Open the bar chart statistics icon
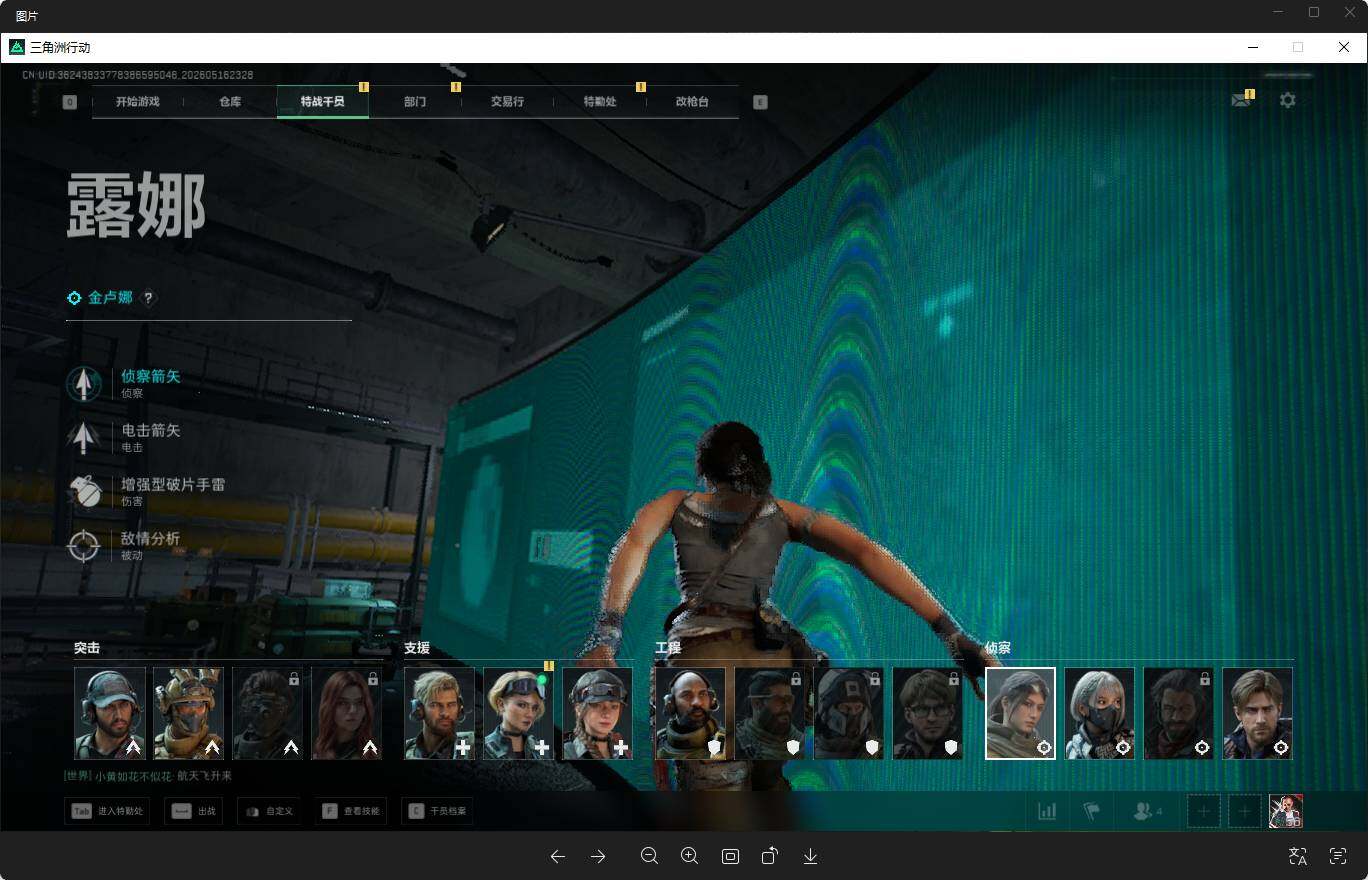The width and height of the screenshot is (1368, 880). tap(1047, 811)
